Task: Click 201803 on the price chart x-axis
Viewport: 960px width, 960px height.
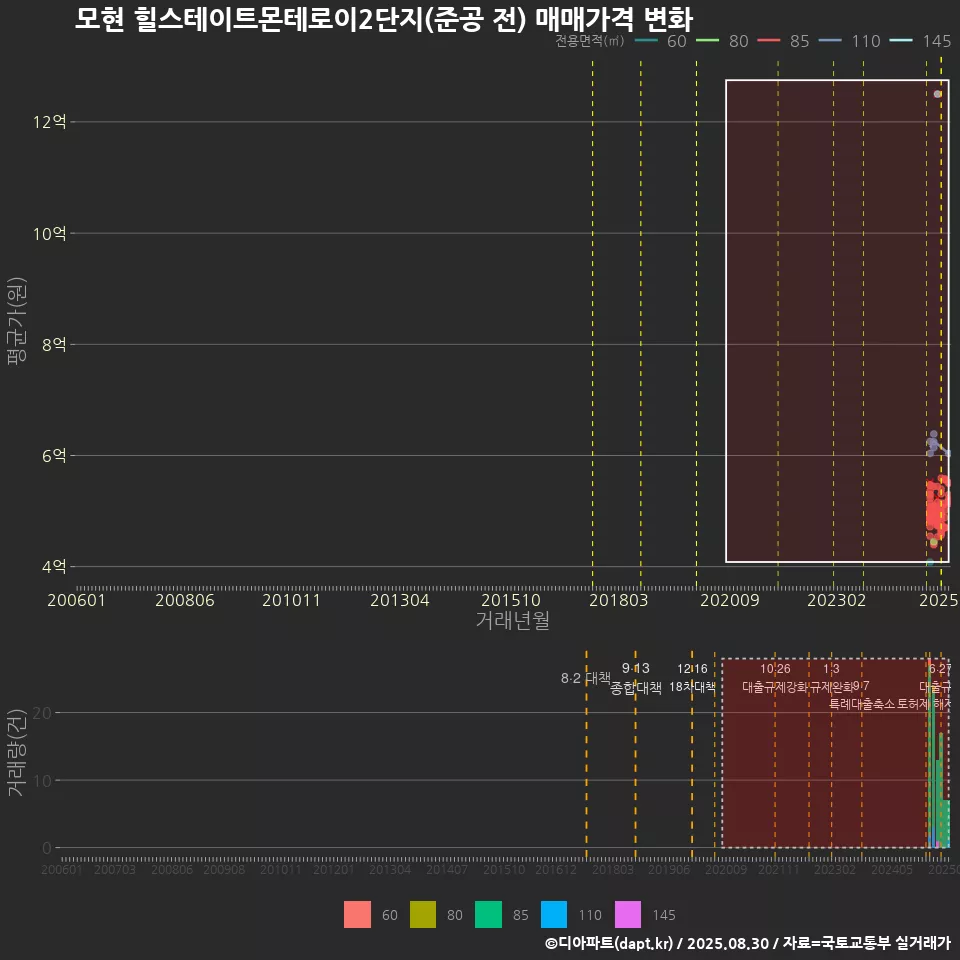Action: pos(618,600)
